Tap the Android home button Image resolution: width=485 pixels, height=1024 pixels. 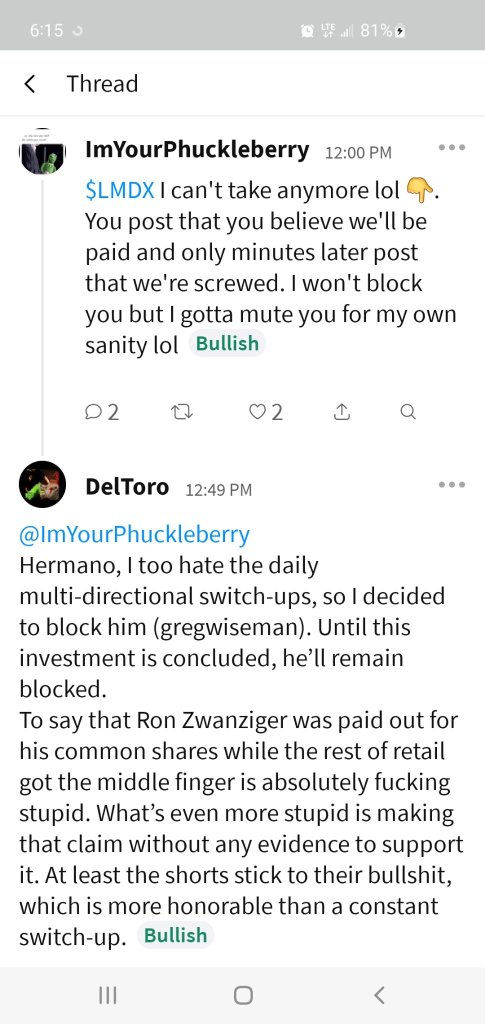(243, 995)
